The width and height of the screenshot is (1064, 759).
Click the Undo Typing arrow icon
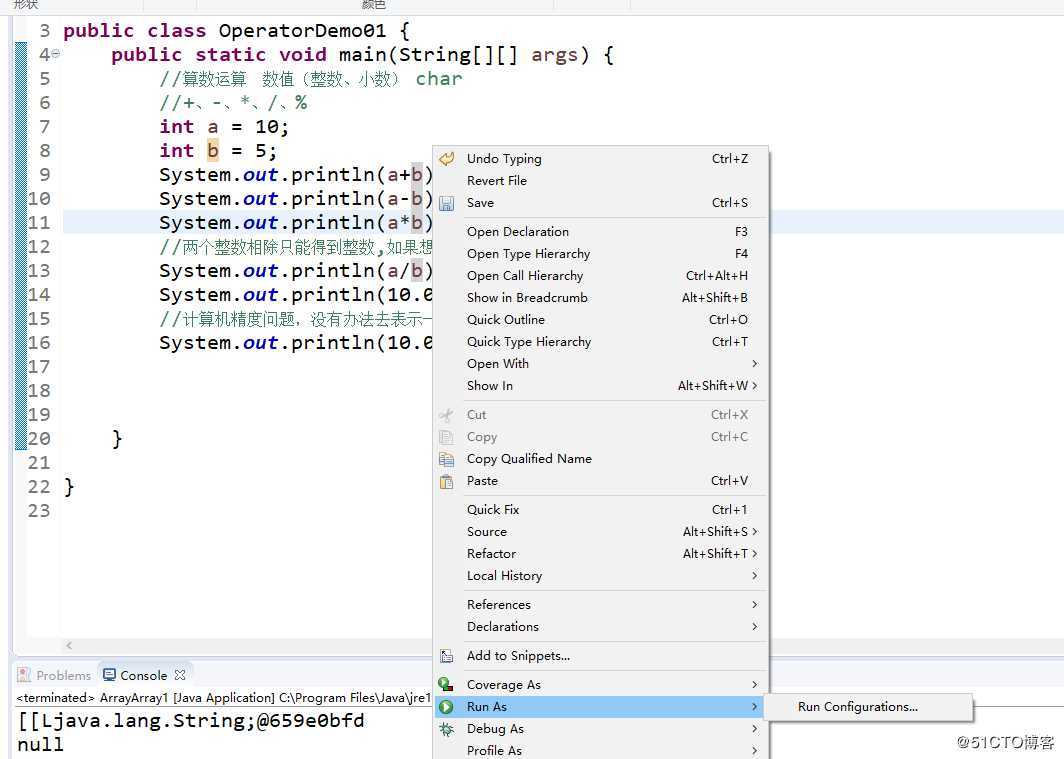click(x=446, y=159)
